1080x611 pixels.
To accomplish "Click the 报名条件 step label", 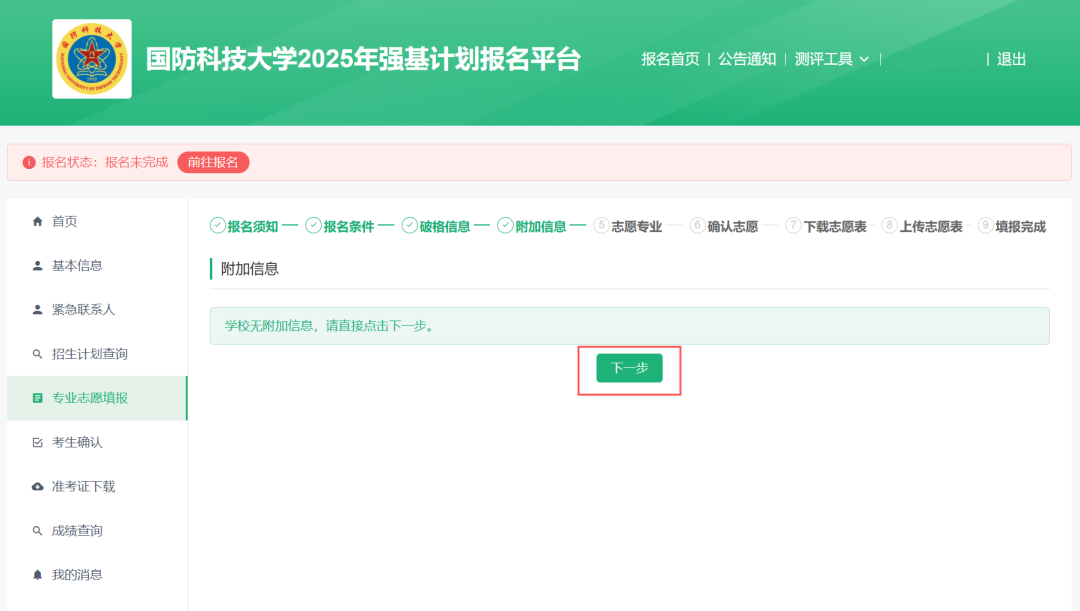I will point(349,227).
